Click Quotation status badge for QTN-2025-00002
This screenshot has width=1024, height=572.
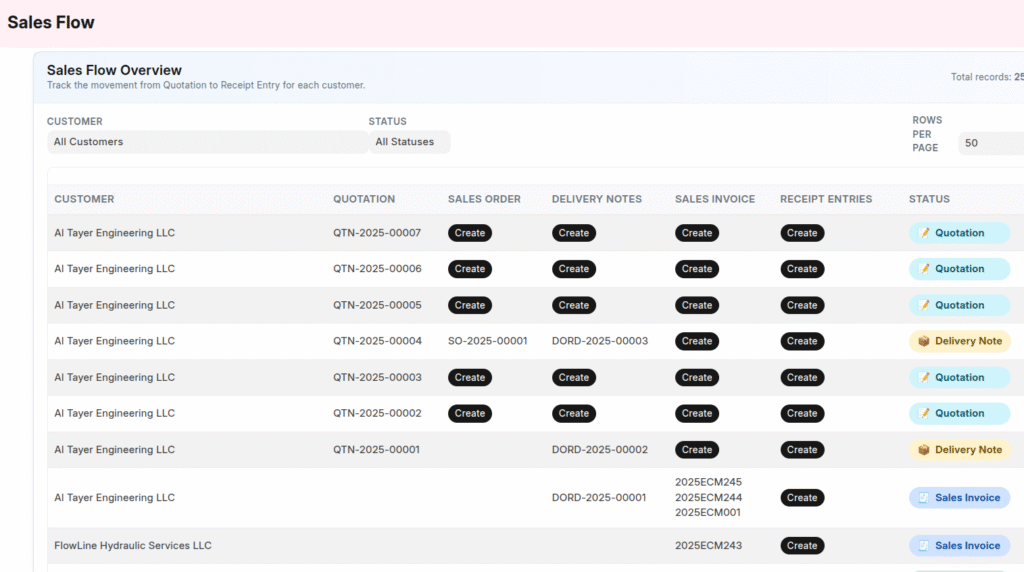pyautogui.click(x=959, y=413)
